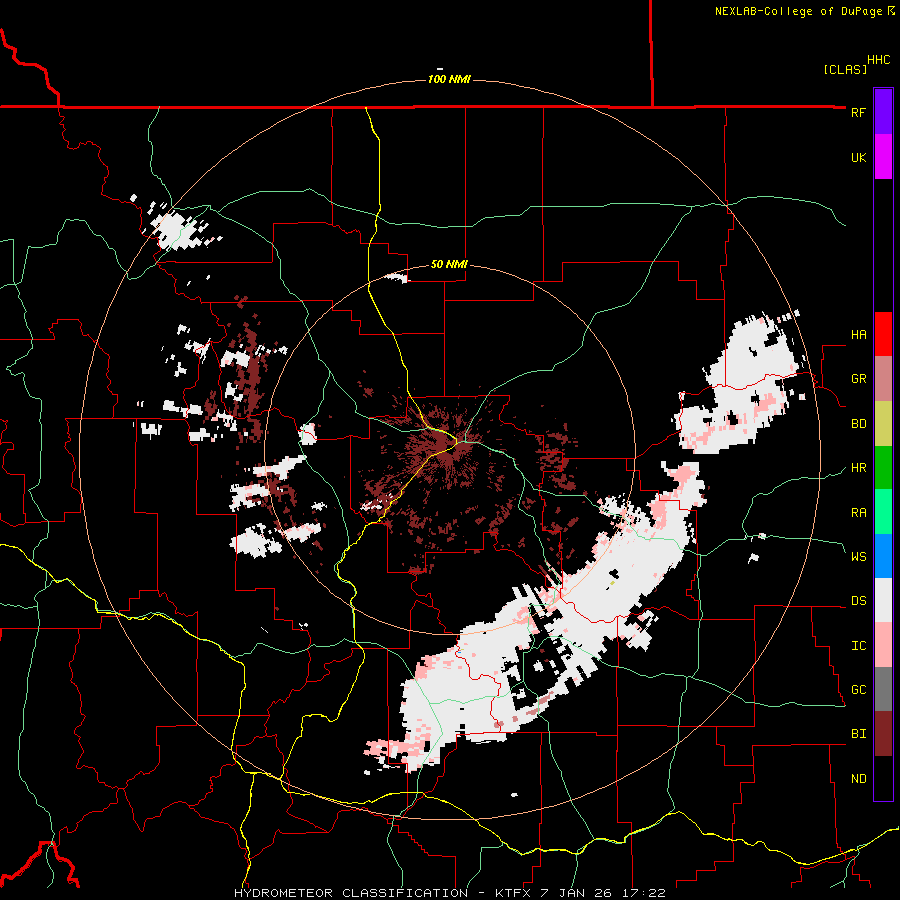Click the GR legend label text
This screenshot has width=900, height=900.
point(858,379)
